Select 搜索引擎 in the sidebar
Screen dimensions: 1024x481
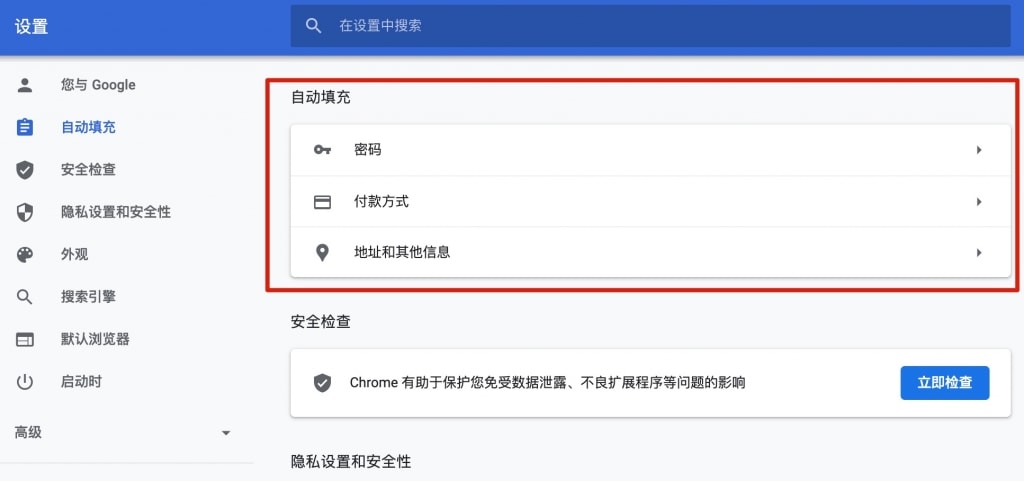point(88,297)
